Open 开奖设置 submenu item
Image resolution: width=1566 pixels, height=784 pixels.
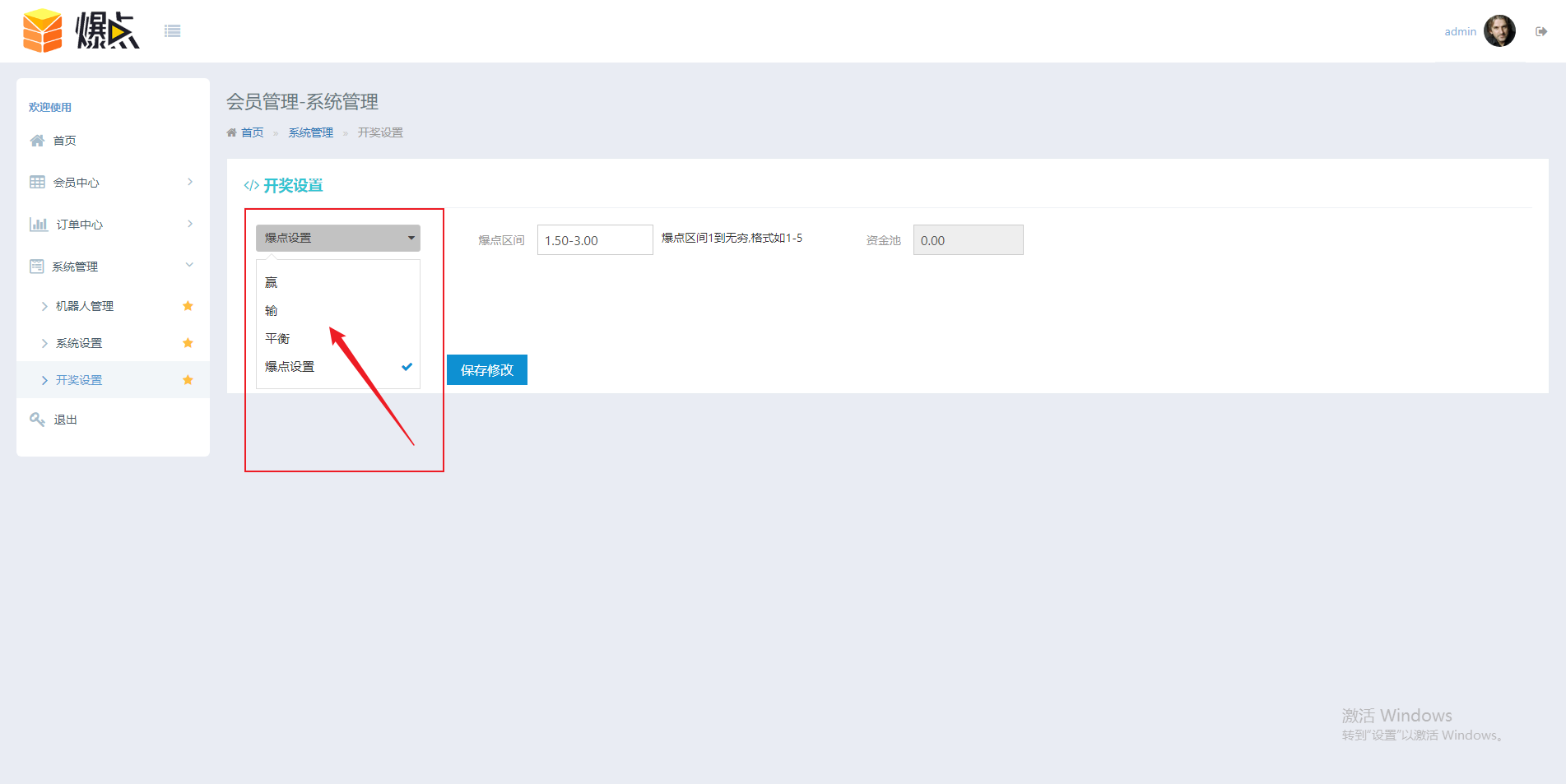(x=79, y=380)
